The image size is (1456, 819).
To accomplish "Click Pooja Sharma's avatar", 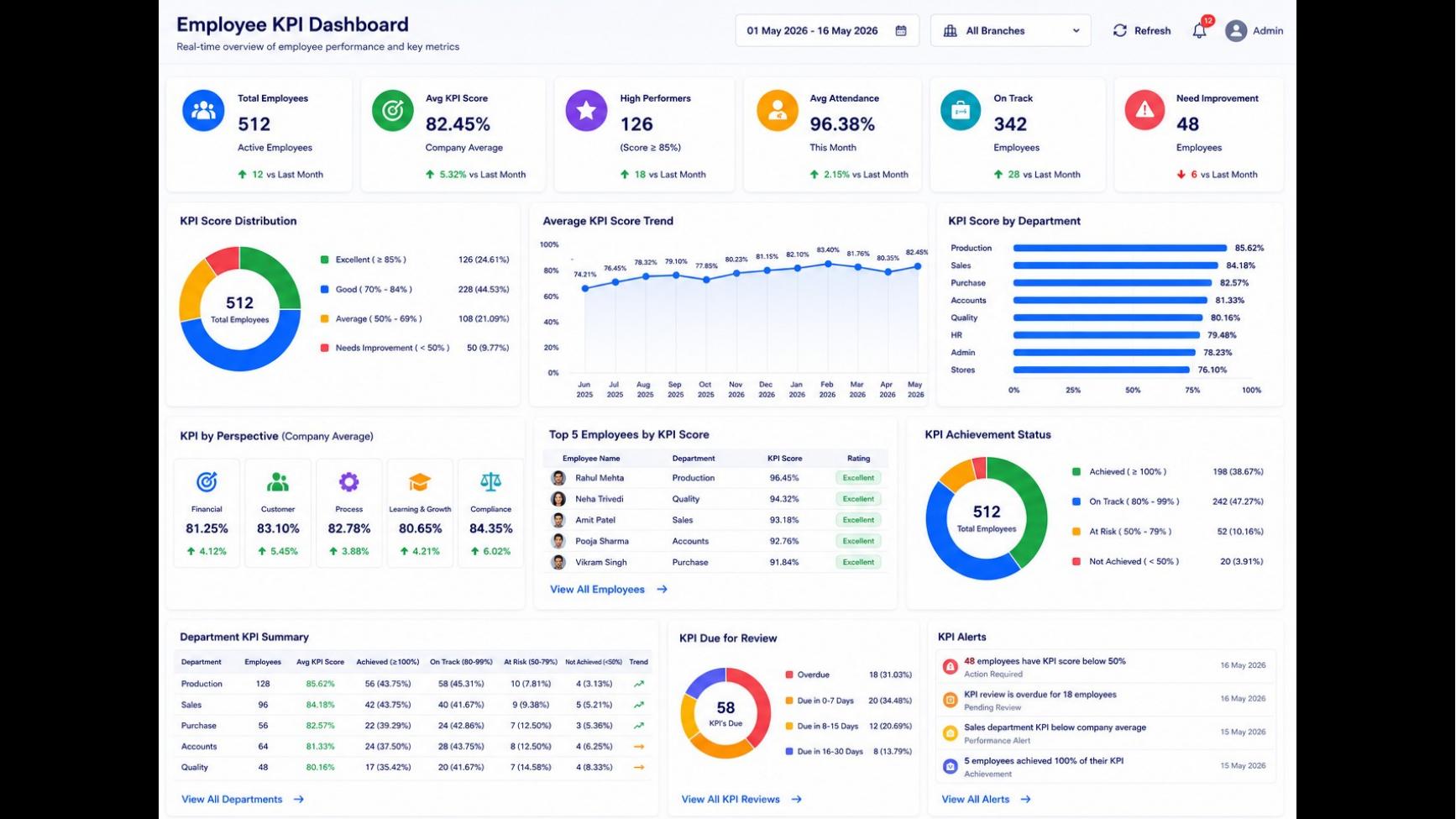I will click(558, 541).
